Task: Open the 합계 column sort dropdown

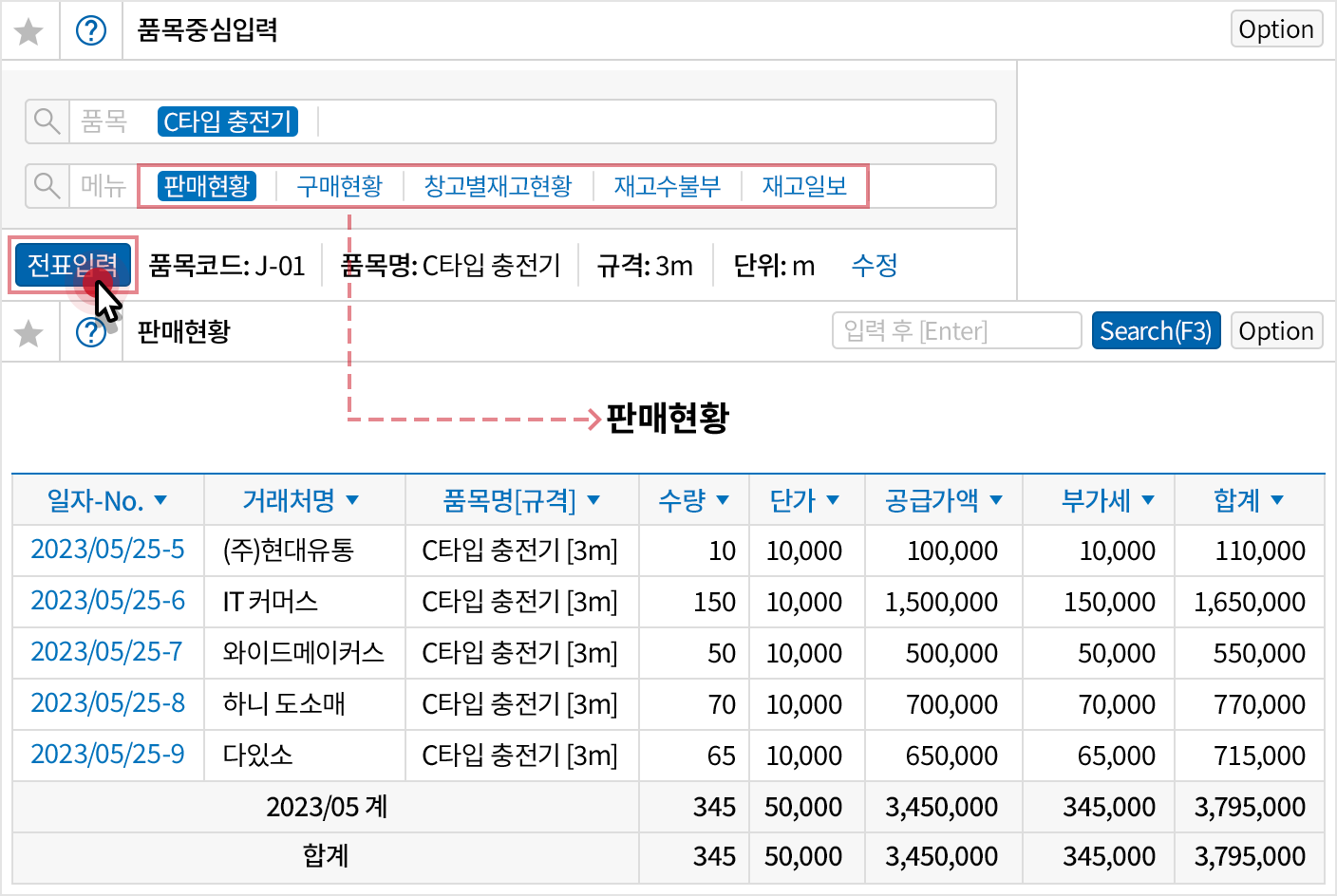Action: [x=1277, y=500]
